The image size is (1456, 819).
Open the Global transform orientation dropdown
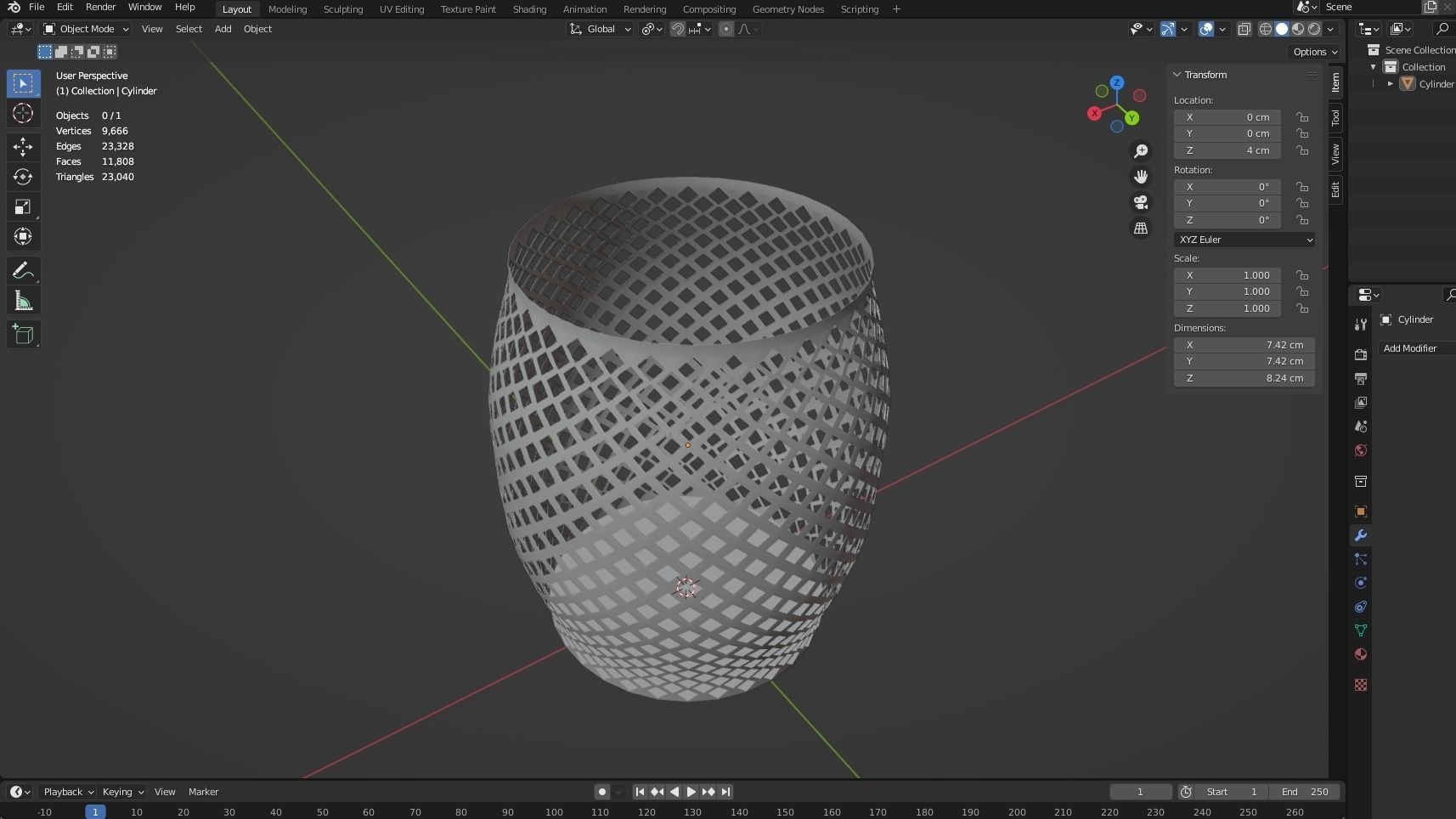(600, 29)
